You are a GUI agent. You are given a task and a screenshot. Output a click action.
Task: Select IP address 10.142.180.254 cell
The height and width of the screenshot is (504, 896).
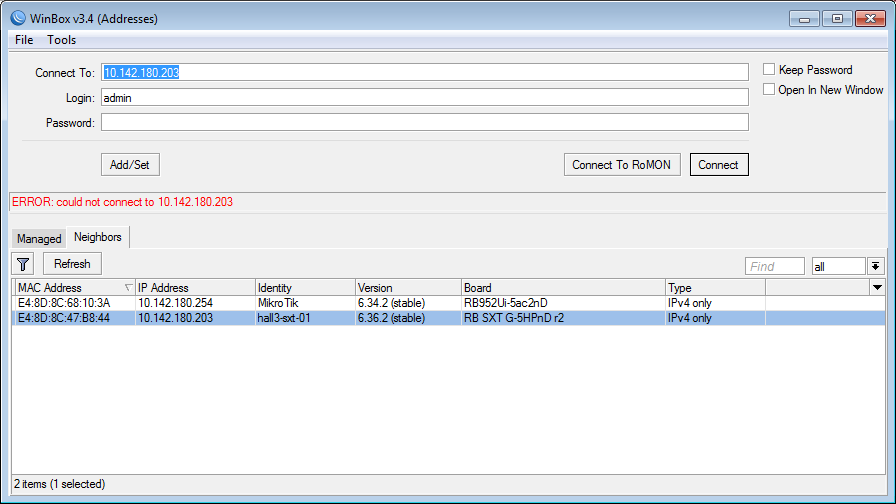[x=175, y=303]
